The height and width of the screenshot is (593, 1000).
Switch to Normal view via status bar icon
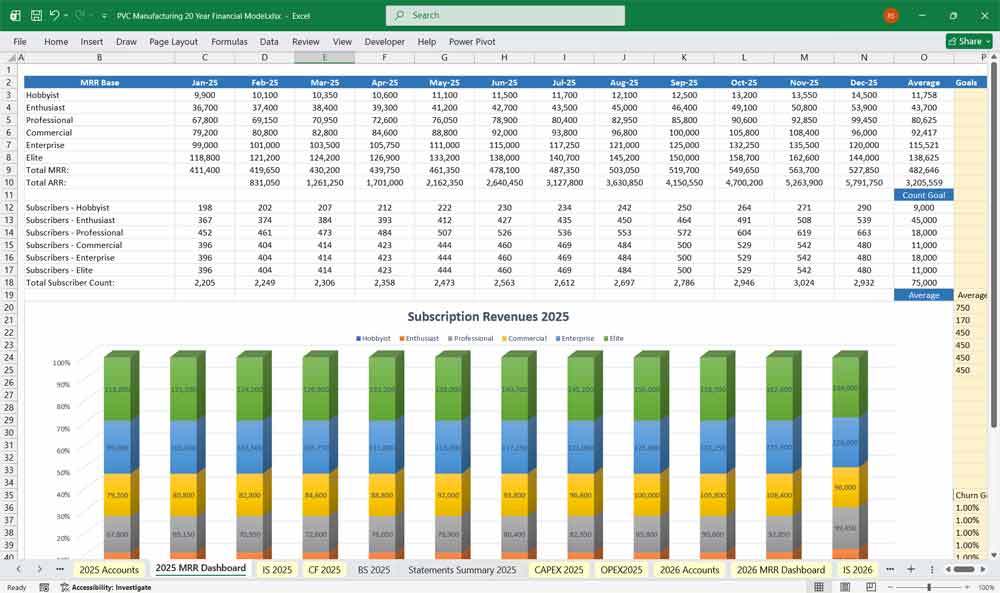tap(817, 585)
